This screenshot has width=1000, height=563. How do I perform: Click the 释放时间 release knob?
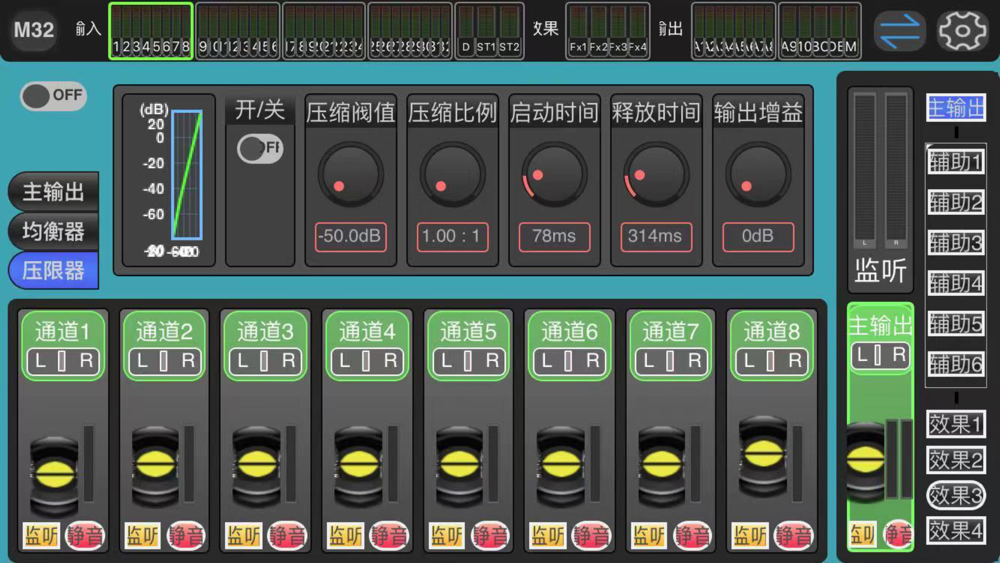(x=656, y=175)
